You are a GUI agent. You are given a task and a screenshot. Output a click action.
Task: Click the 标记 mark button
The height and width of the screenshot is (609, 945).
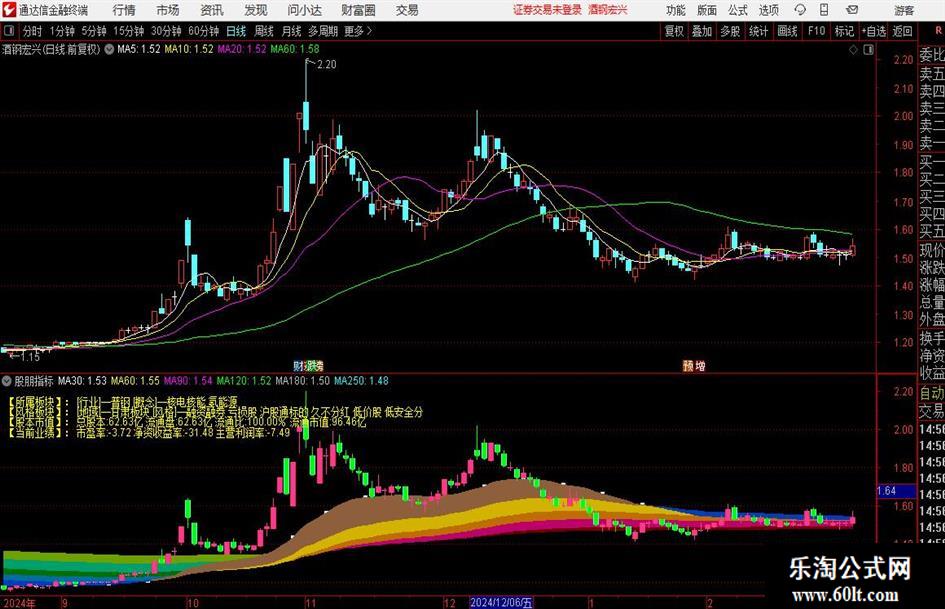point(844,31)
